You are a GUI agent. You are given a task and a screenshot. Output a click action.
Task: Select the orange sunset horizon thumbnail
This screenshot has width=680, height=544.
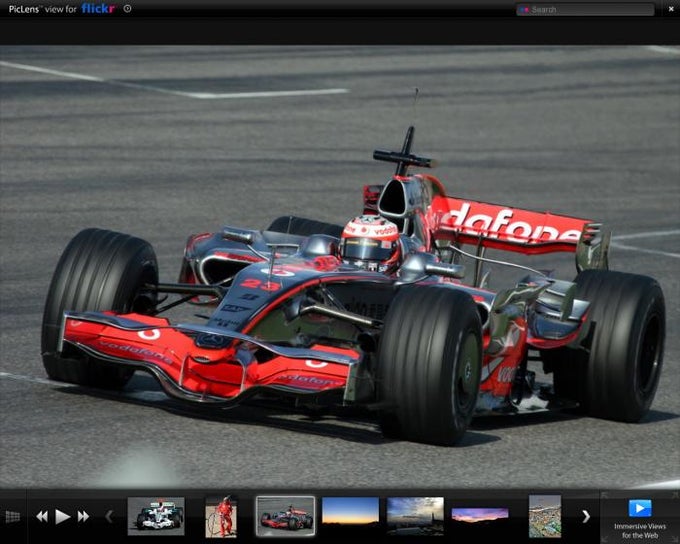pos(350,516)
